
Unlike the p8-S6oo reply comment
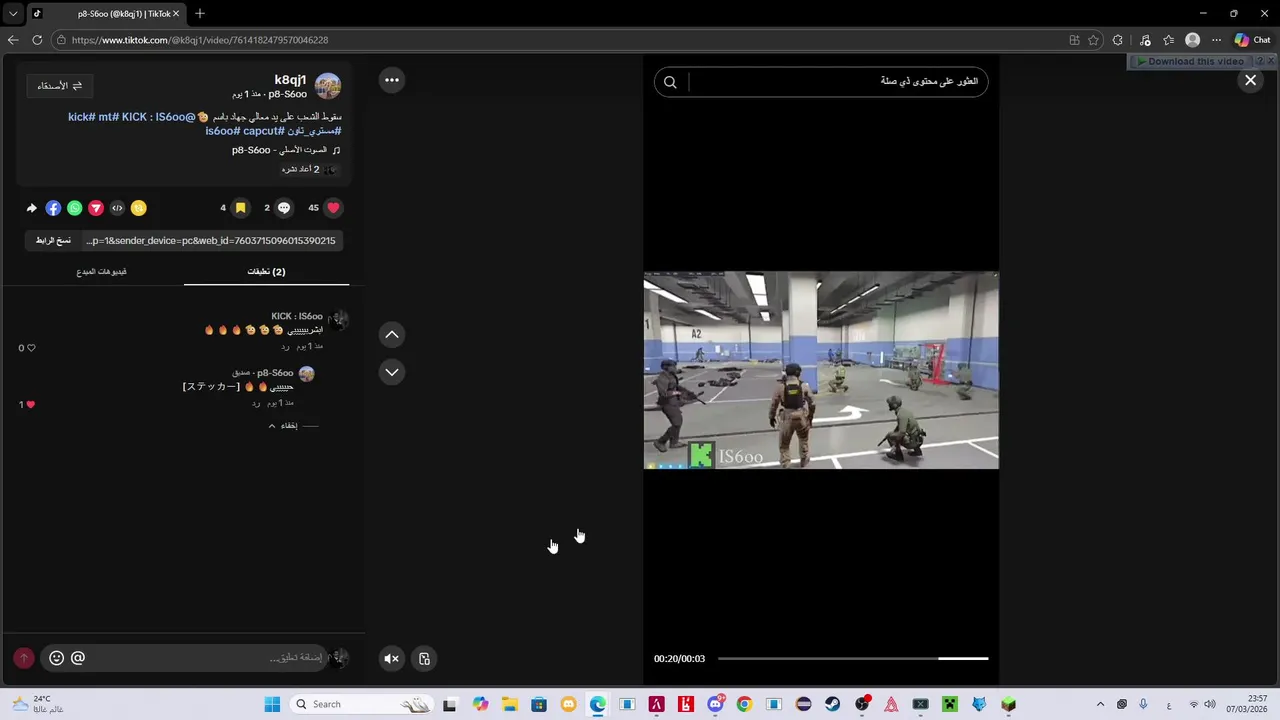click(x=31, y=404)
